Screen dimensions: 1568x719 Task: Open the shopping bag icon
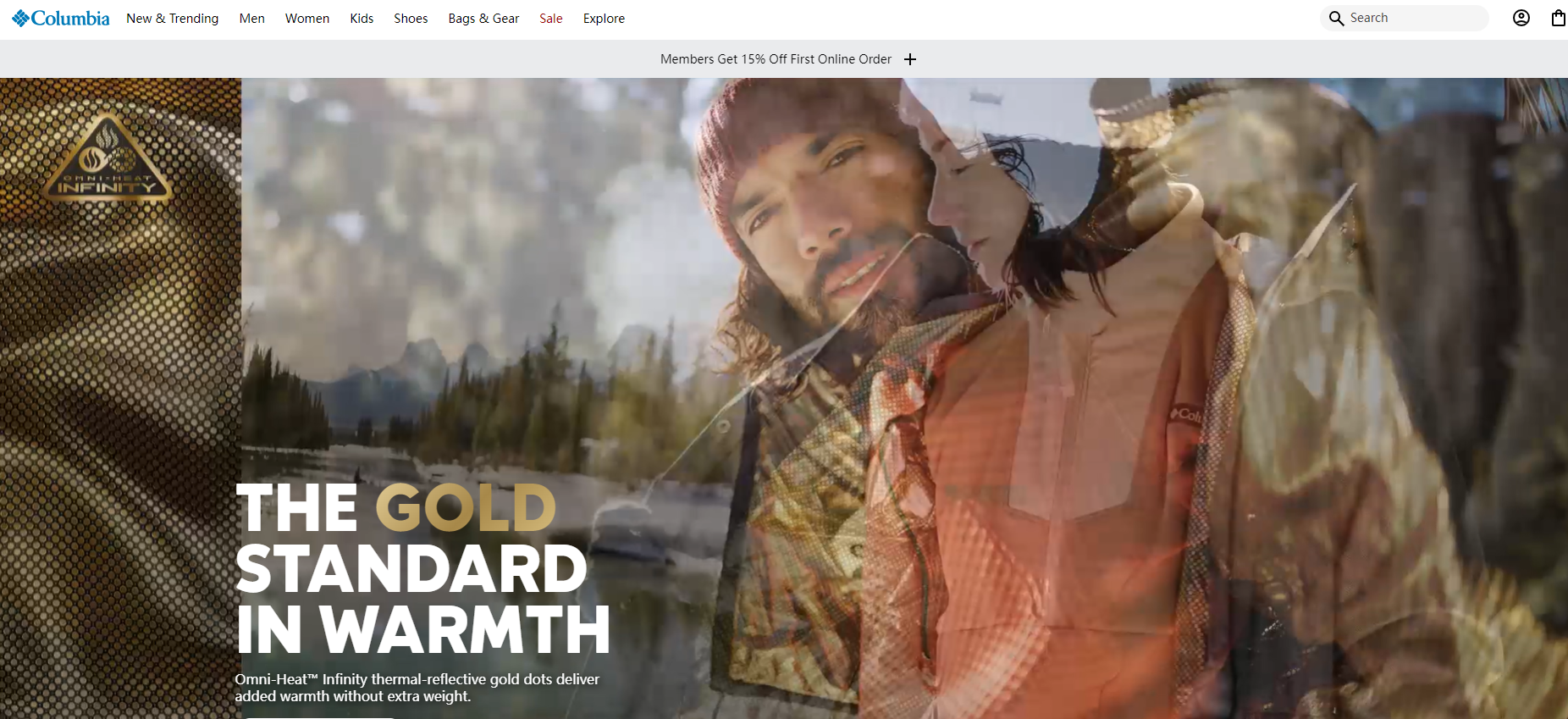click(1558, 19)
